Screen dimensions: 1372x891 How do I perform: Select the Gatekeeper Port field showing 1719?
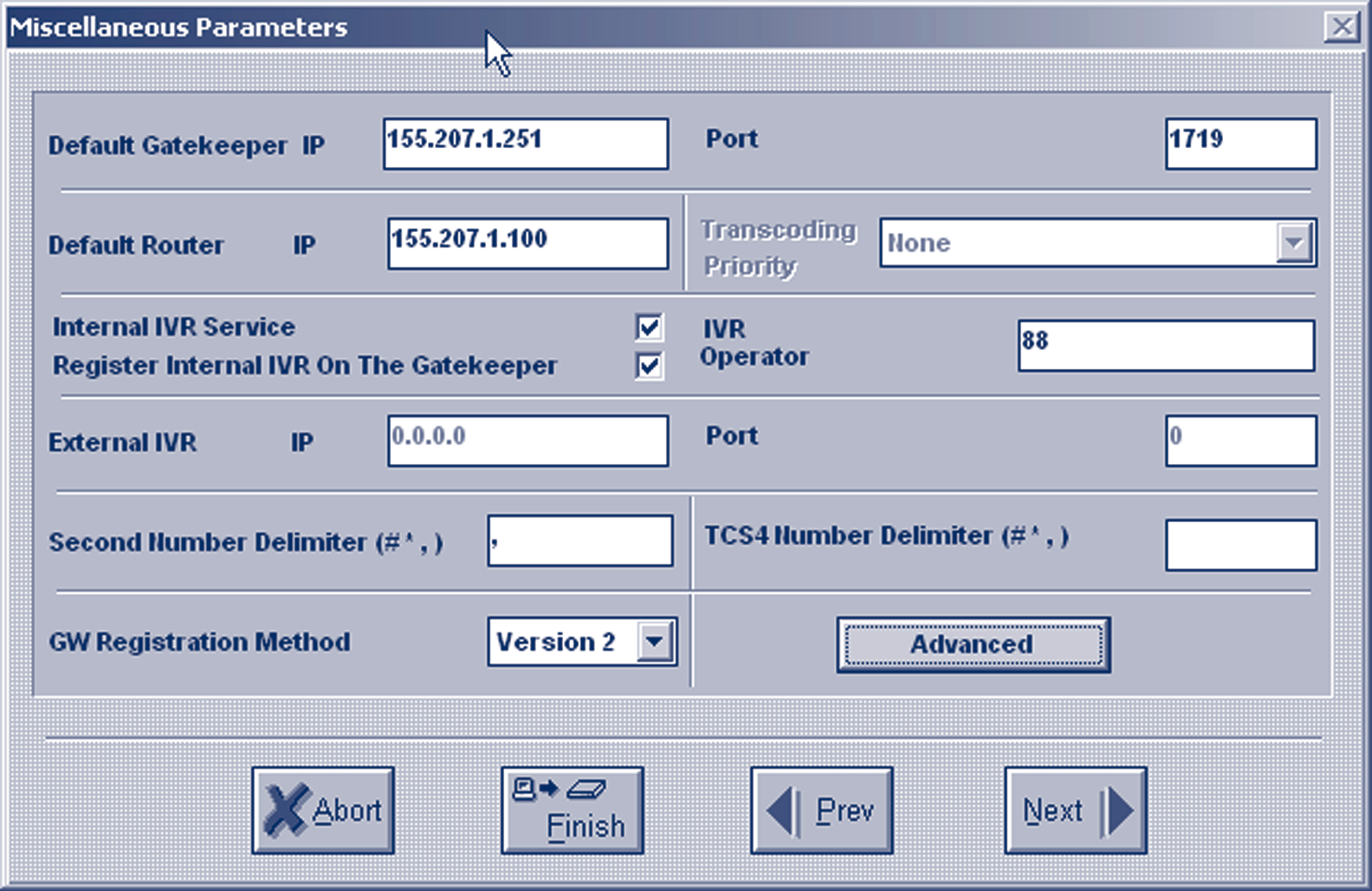pyautogui.click(x=1239, y=144)
